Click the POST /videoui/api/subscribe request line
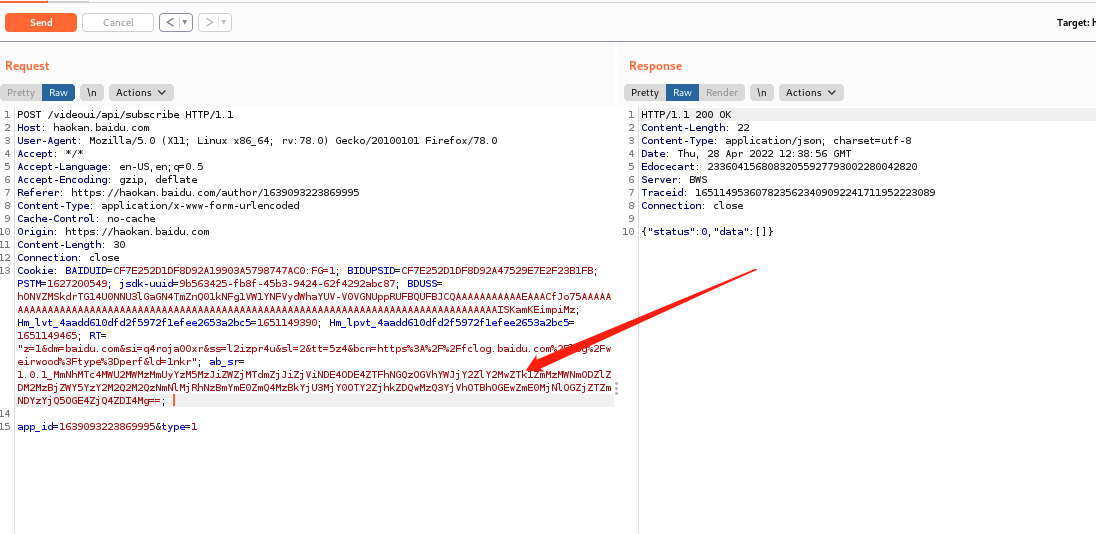The height and width of the screenshot is (534, 1096). tap(125, 115)
